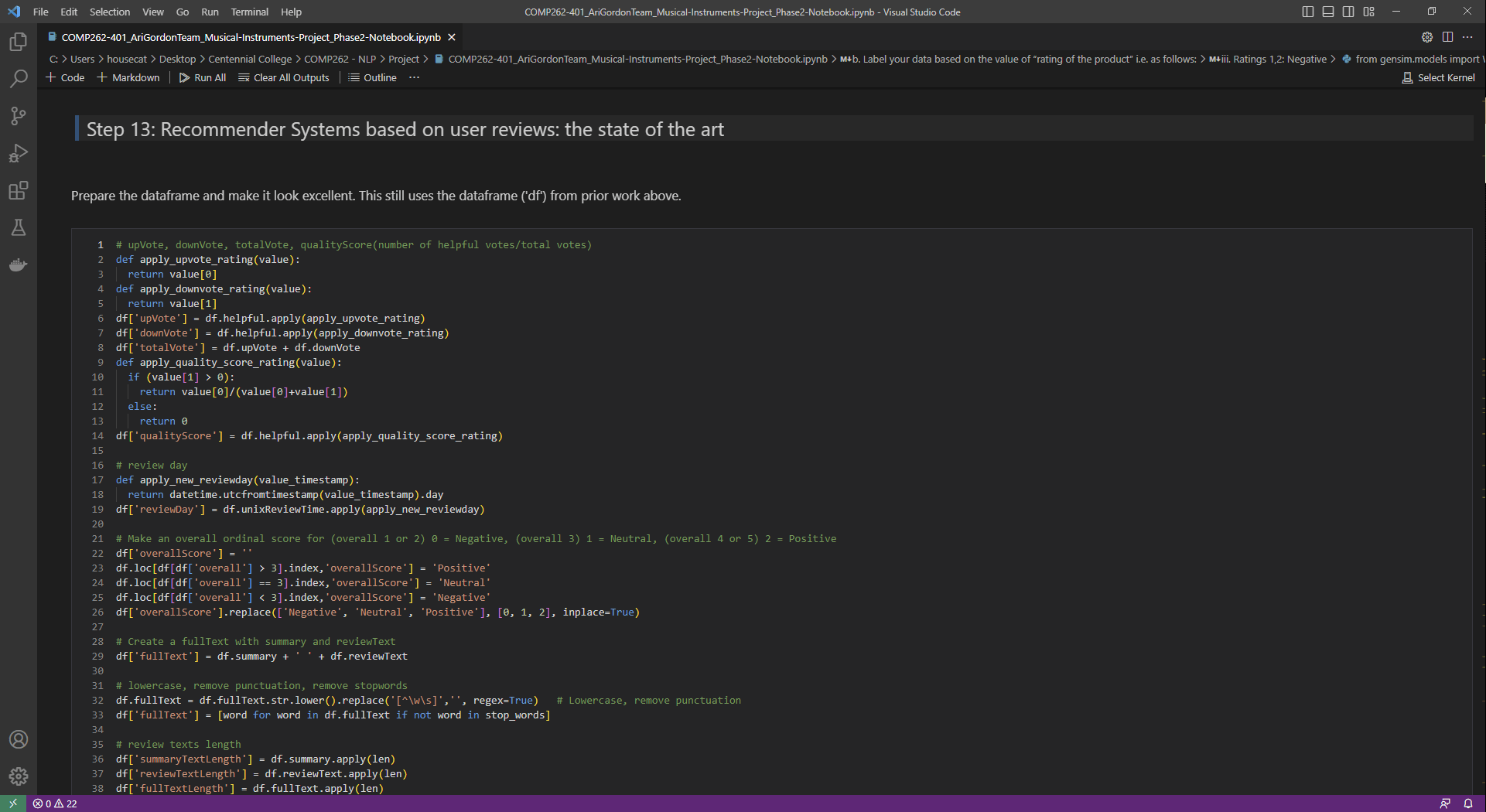
Task: Open the Selection menu
Action: click(x=110, y=12)
